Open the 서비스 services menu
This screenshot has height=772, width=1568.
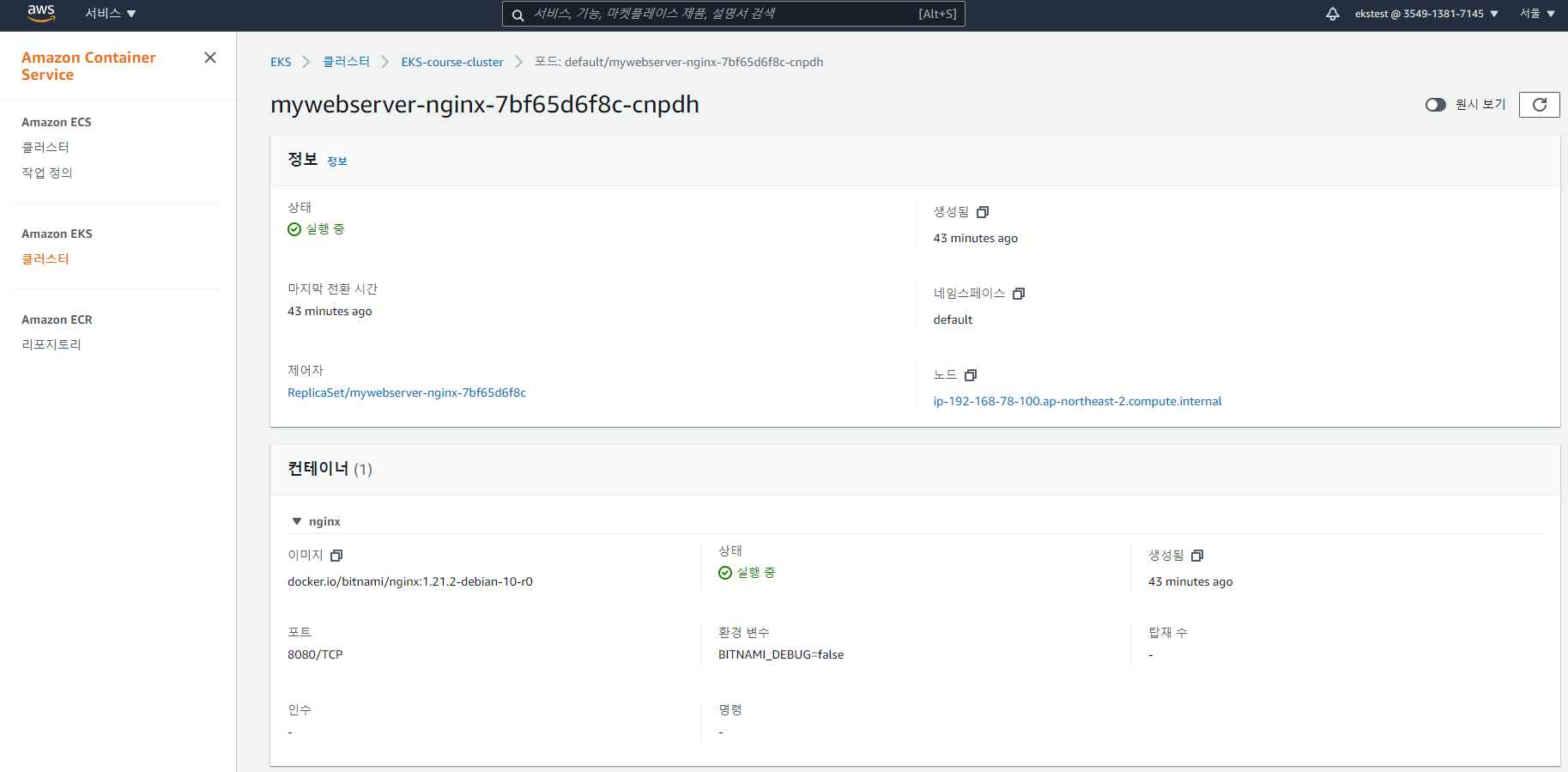coord(110,14)
